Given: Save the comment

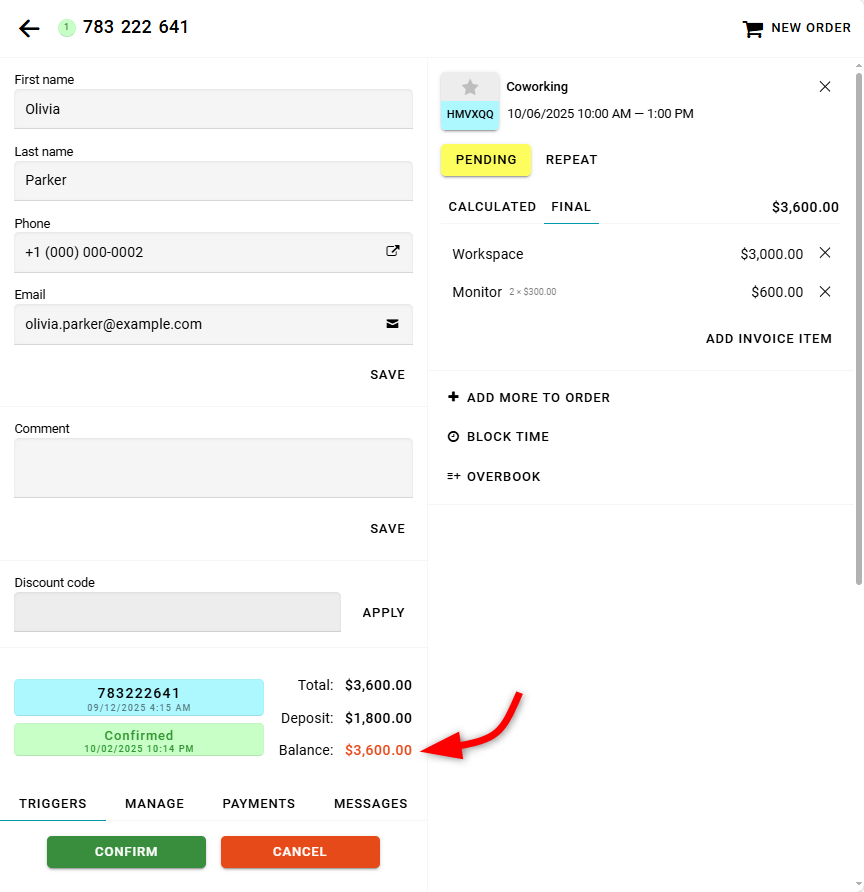Looking at the screenshot, I should [388, 529].
